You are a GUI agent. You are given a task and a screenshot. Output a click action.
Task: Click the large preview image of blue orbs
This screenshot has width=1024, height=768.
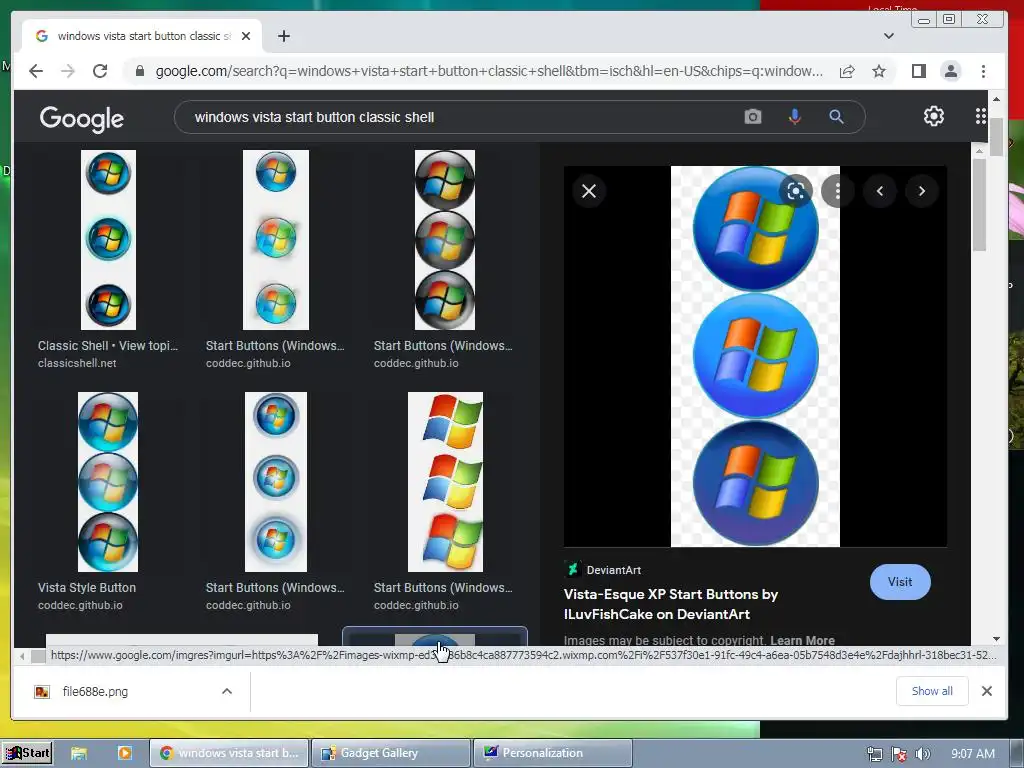[x=755, y=356]
